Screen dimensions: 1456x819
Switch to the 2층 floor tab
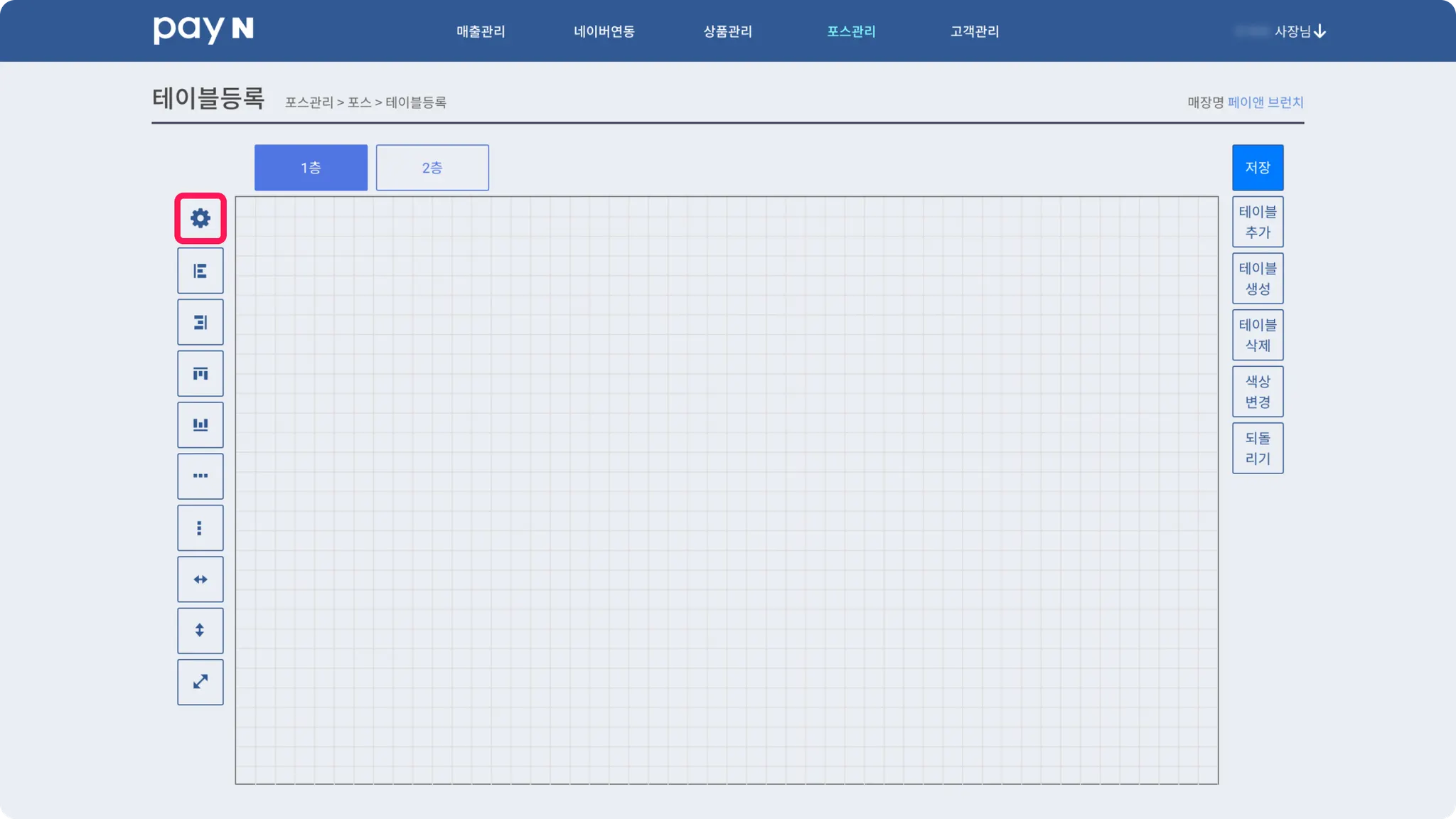coord(432,168)
